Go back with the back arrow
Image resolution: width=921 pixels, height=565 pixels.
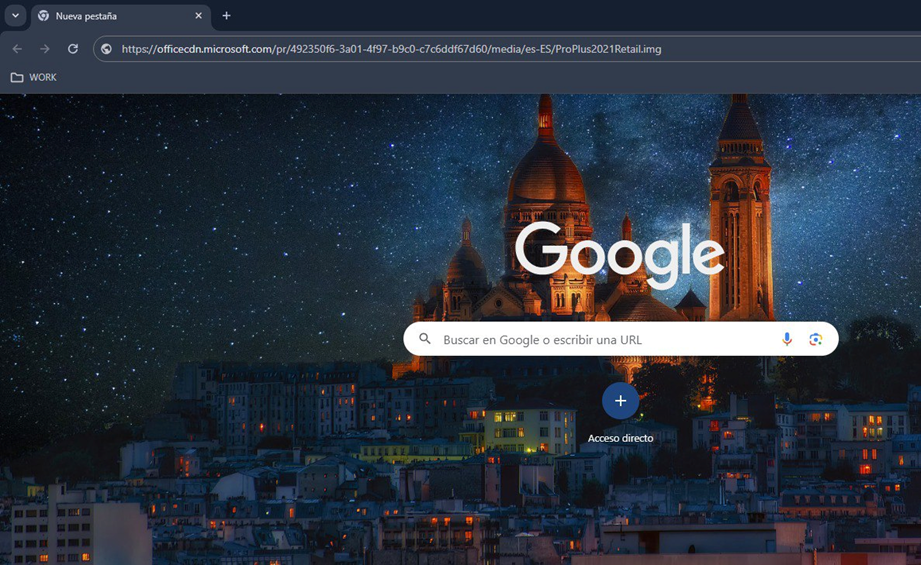click(17, 49)
